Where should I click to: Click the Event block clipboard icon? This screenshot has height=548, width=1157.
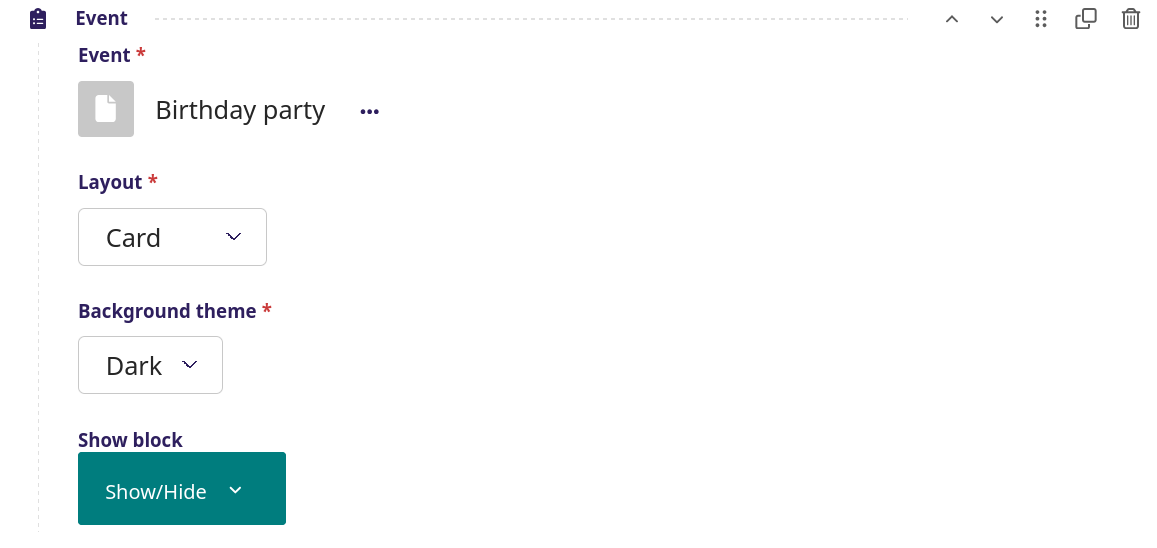tap(38, 18)
